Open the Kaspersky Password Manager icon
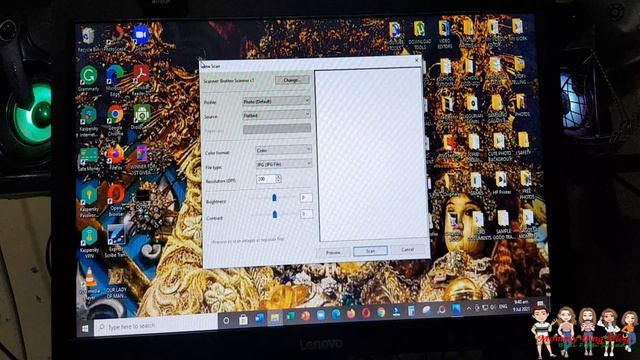Image resolution: width=640 pixels, height=360 pixels. pos(89,201)
